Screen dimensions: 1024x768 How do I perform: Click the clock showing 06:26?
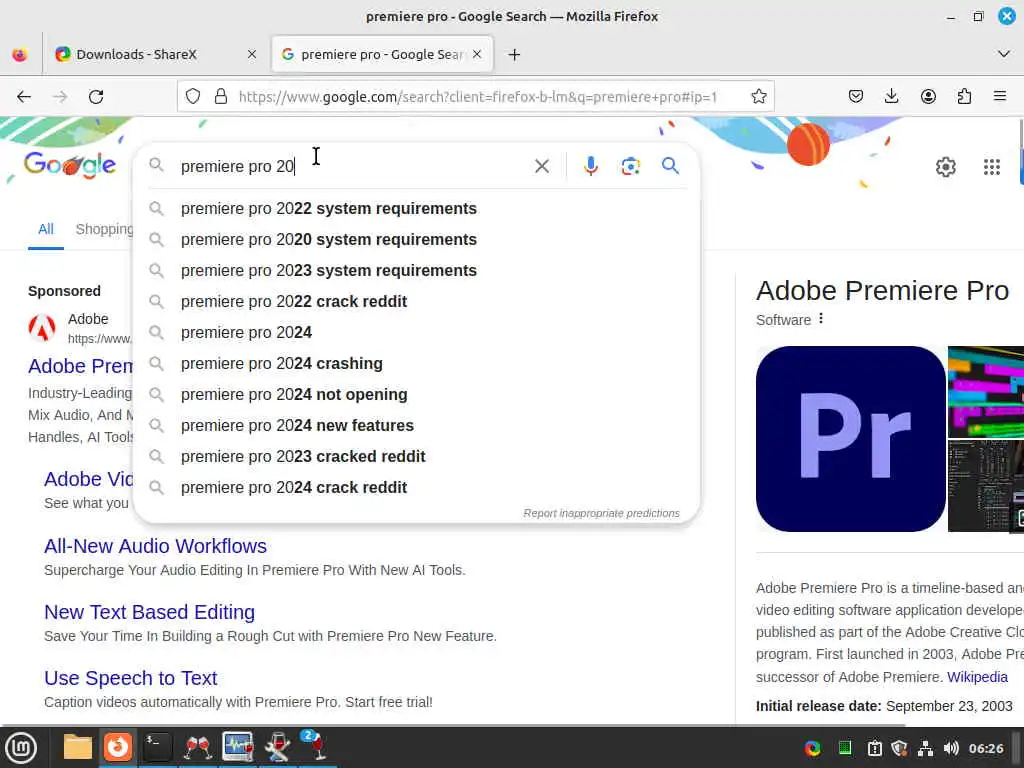[985, 748]
